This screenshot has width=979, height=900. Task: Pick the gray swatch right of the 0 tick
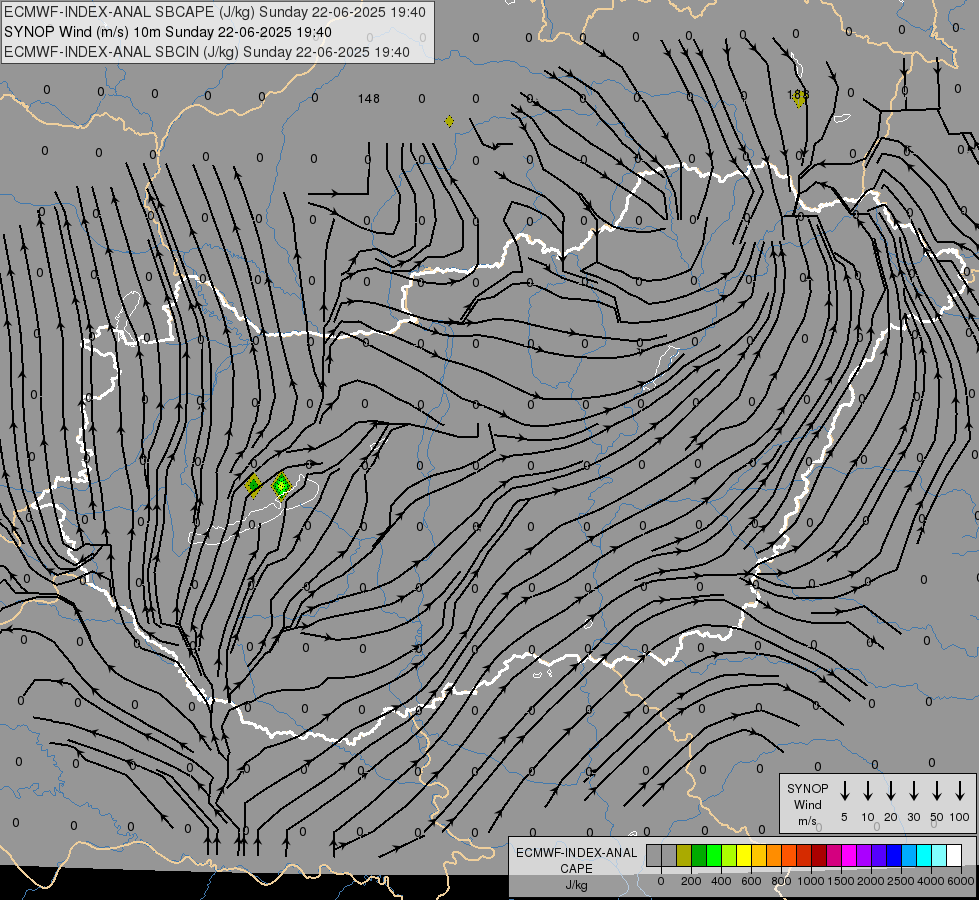click(x=669, y=855)
